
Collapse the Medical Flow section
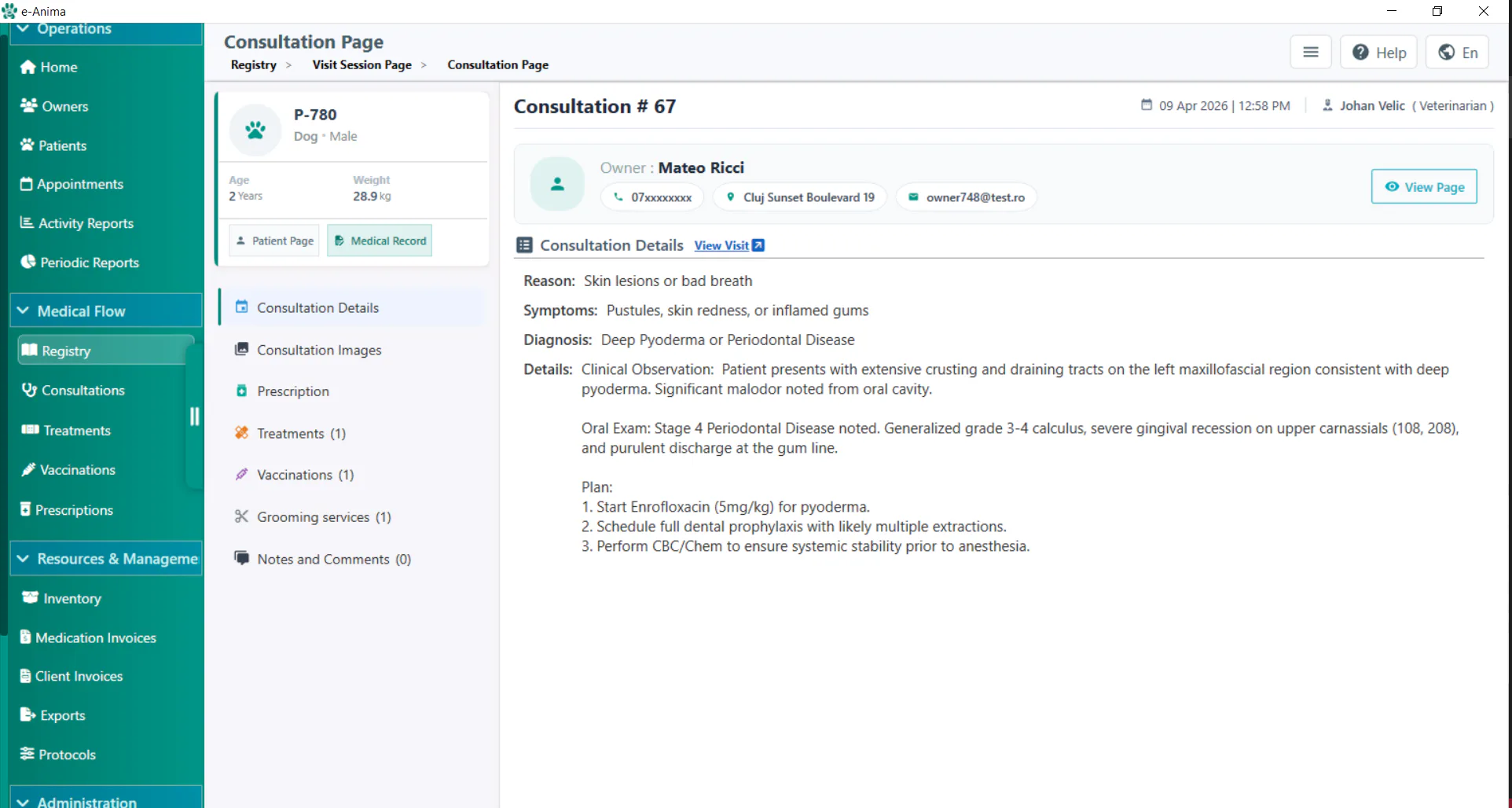pos(106,310)
